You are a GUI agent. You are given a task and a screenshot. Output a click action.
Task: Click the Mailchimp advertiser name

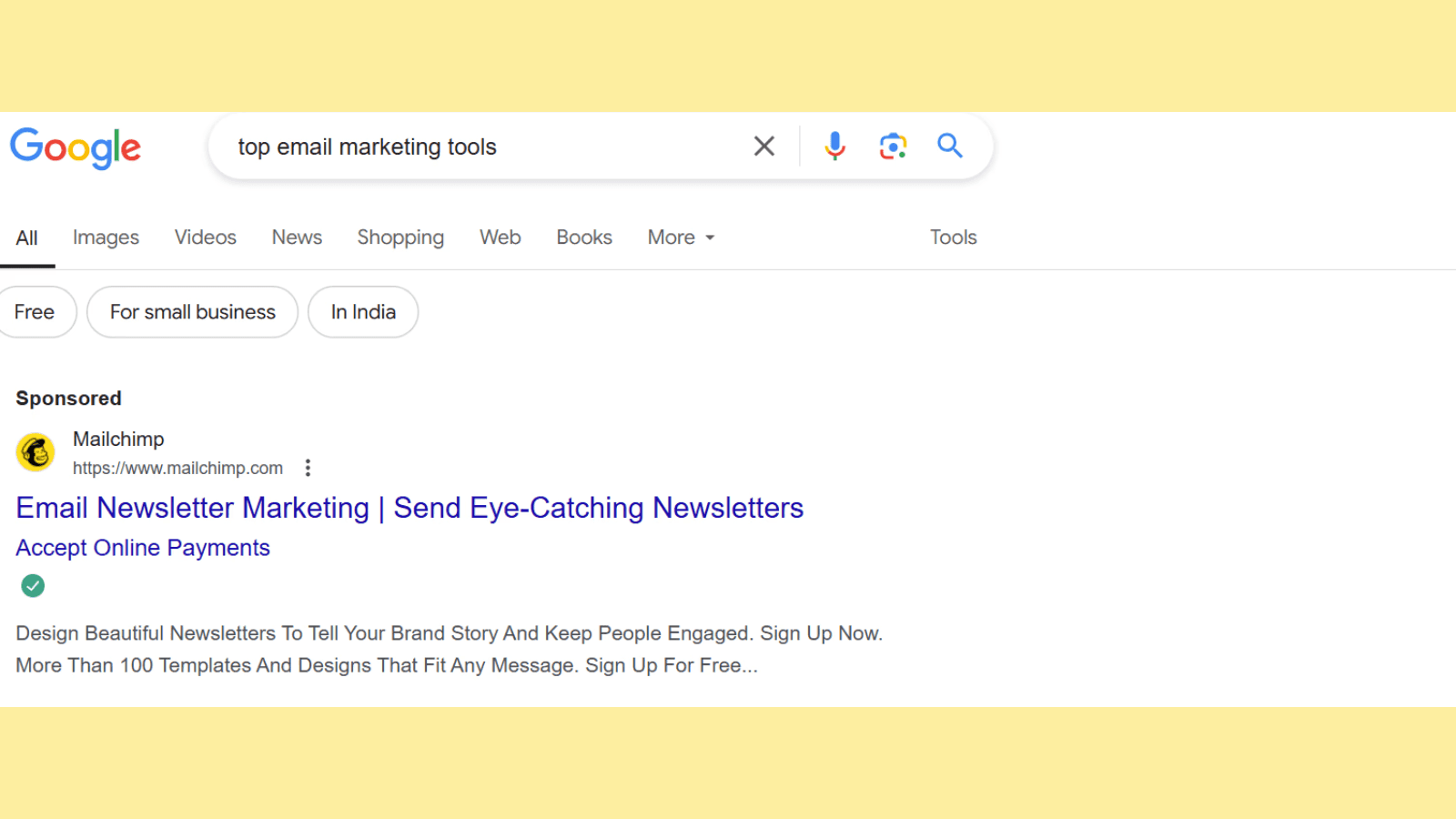click(118, 439)
